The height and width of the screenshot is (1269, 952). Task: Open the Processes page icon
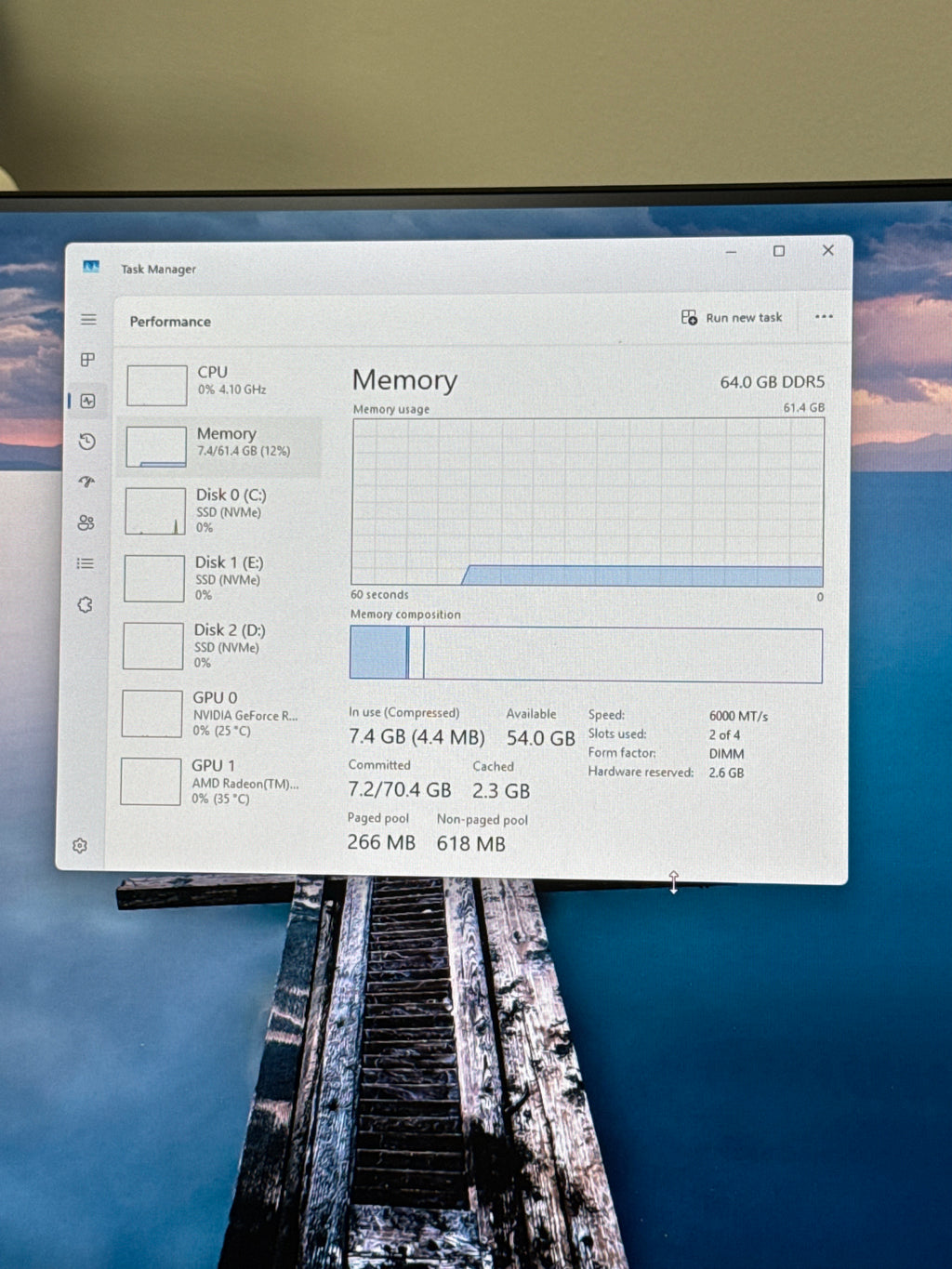tap(88, 360)
